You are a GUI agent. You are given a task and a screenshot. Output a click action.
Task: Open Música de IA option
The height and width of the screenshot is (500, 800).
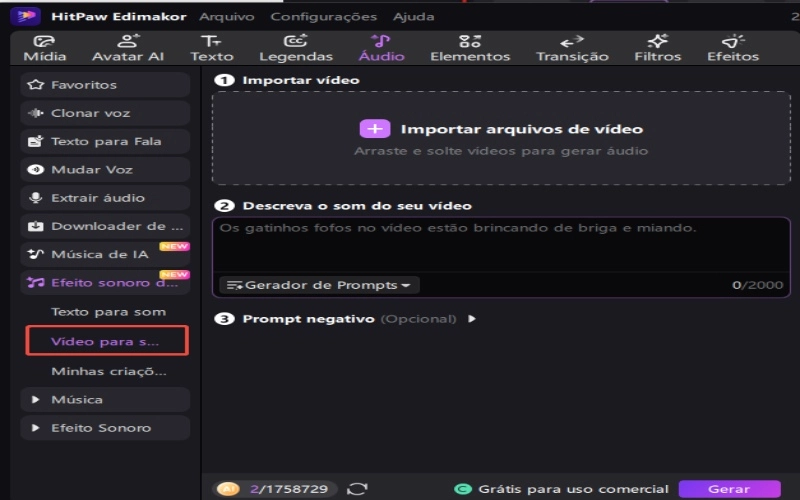pos(105,254)
